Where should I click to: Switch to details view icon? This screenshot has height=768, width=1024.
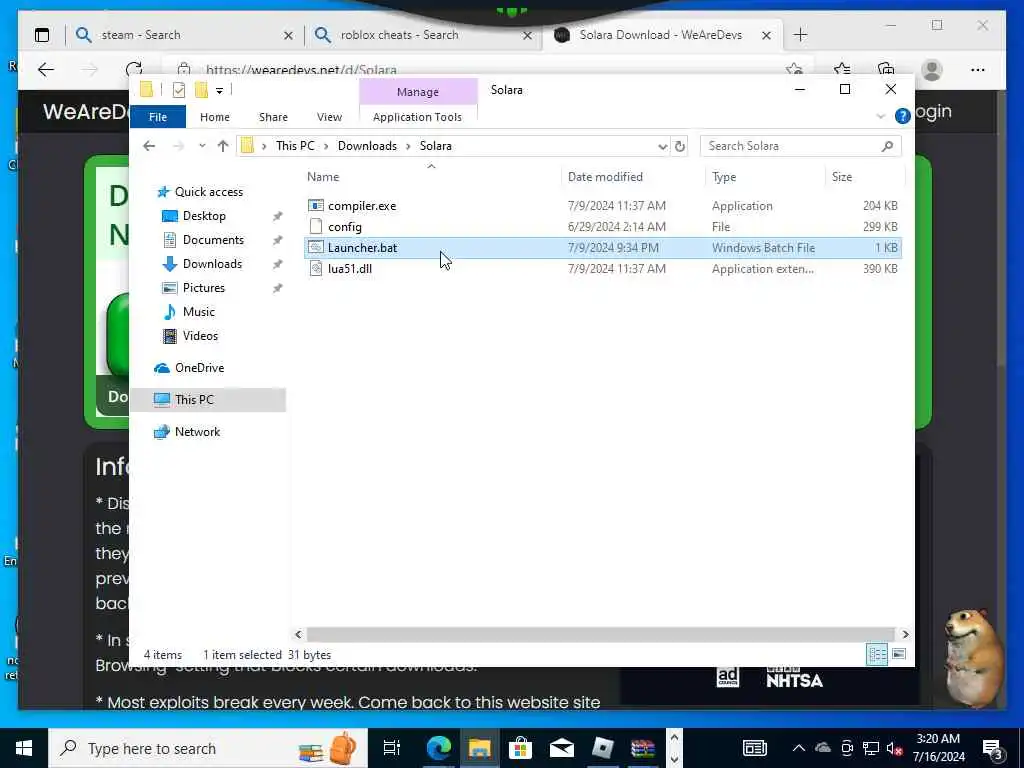click(876, 654)
